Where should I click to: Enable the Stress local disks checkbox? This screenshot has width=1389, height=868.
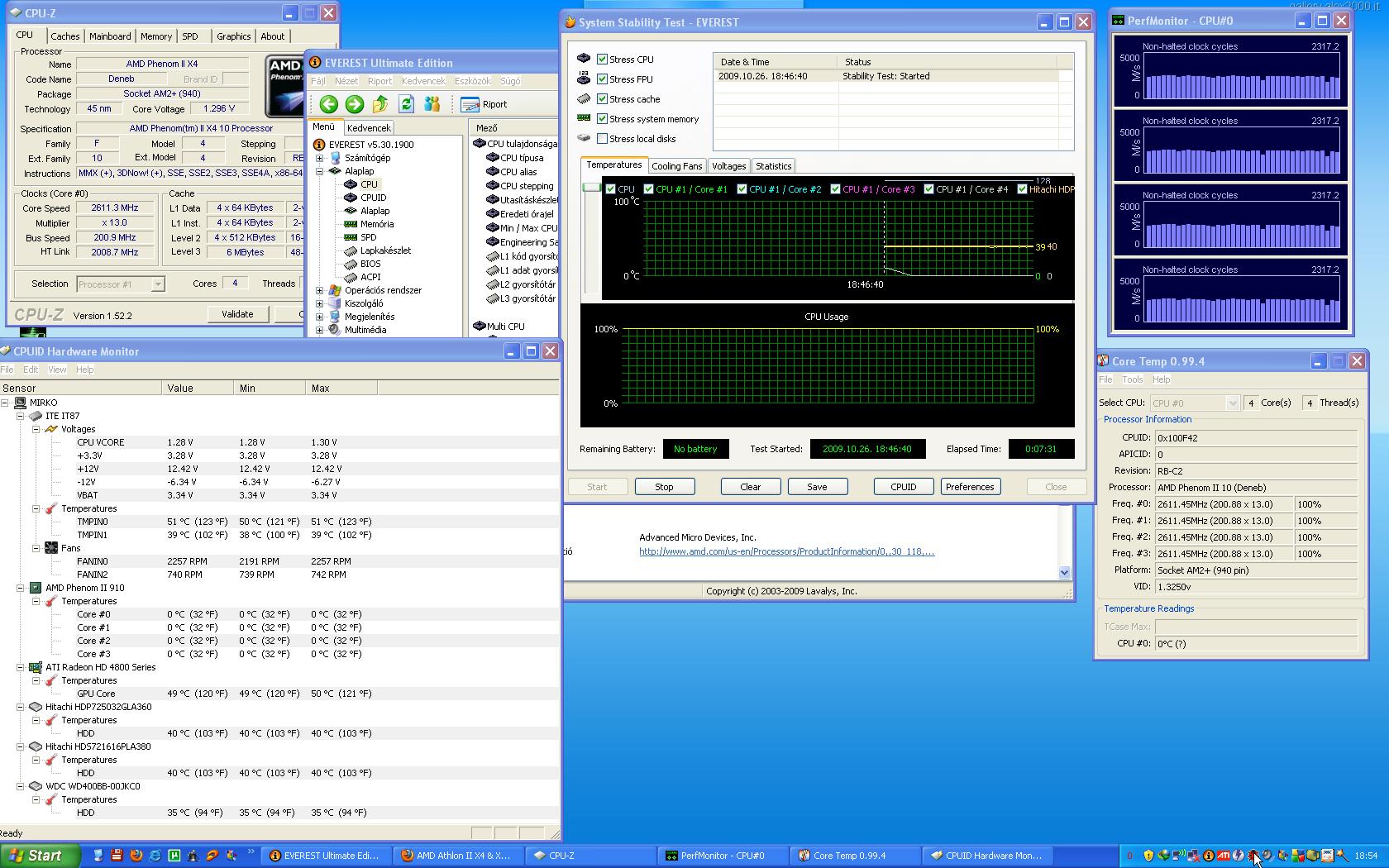[603, 138]
